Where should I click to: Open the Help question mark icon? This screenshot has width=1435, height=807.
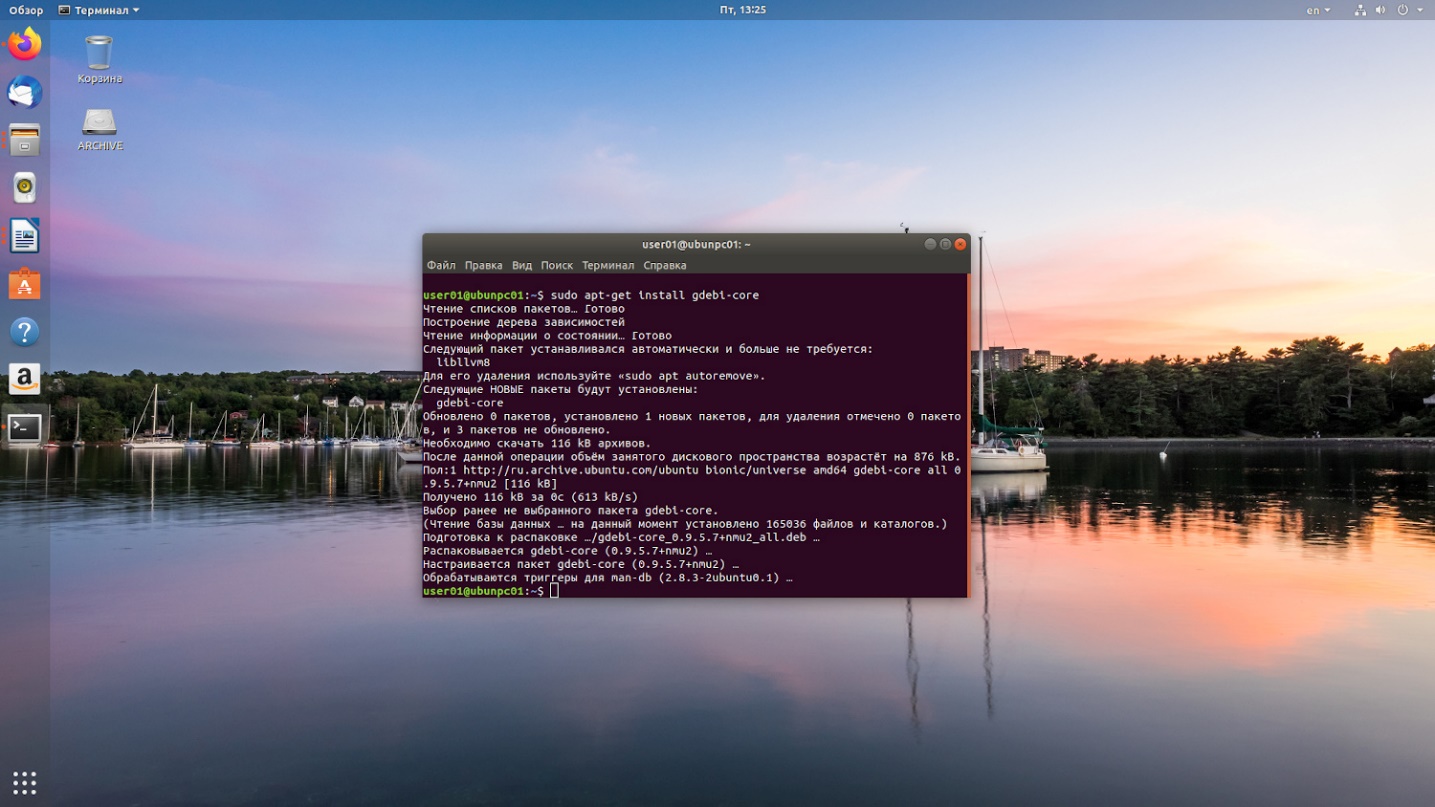(x=25, y=332)
